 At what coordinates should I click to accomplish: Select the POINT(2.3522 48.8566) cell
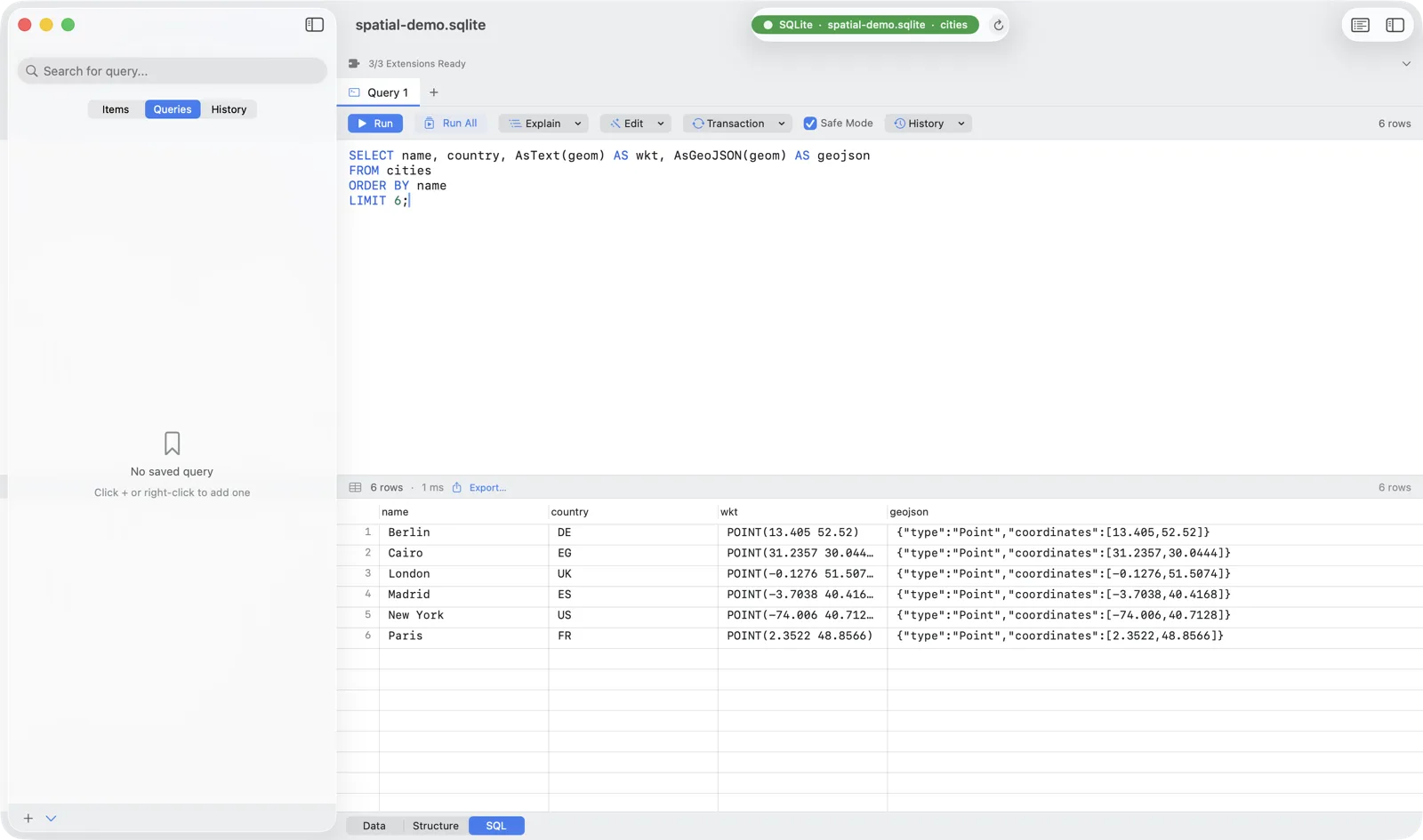point(802,636)
